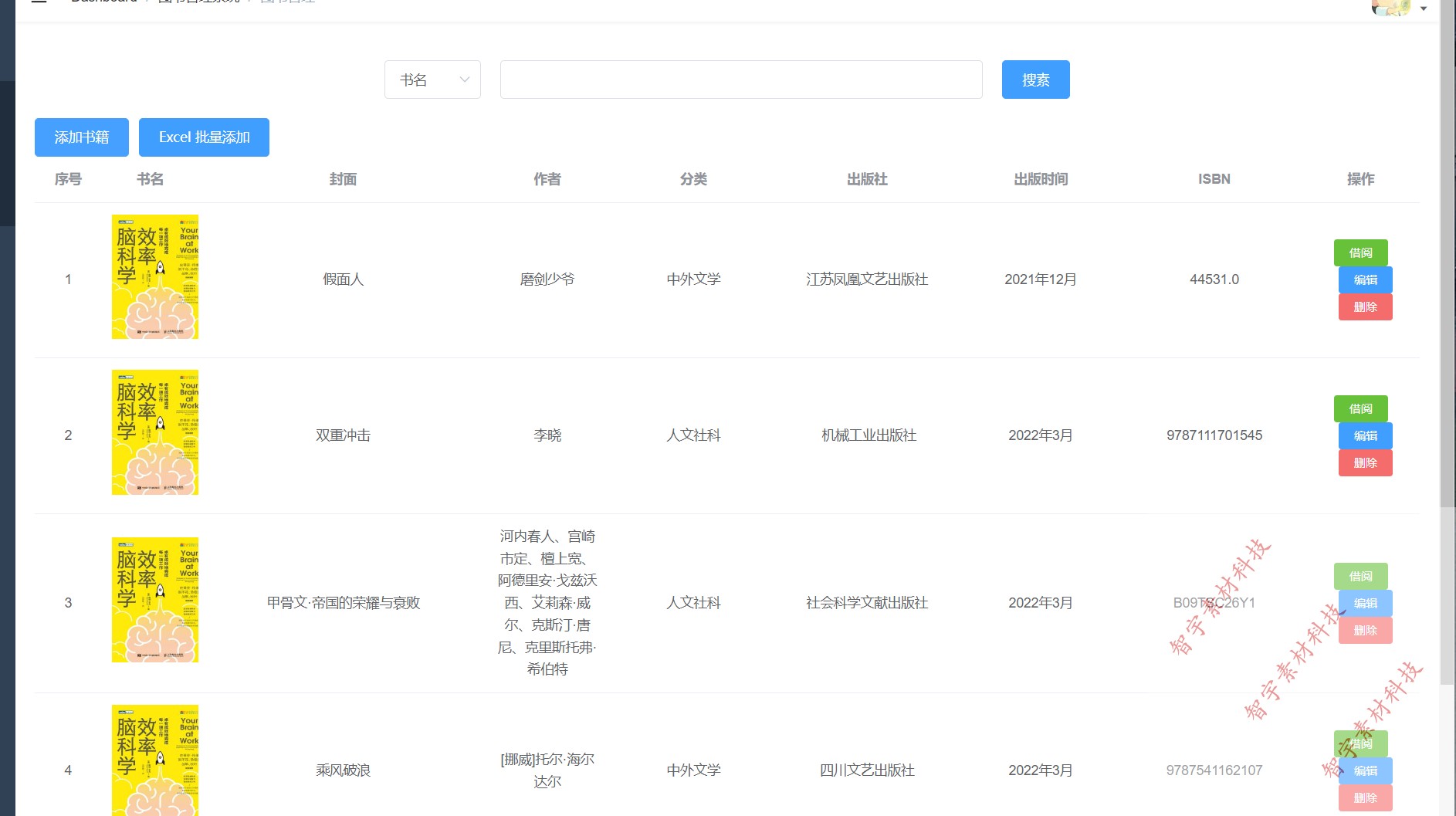Select title 甲骨文·帝国的荣耀与衰败
This screenshot has width=1456, height=816.
[x=343, y=603]
